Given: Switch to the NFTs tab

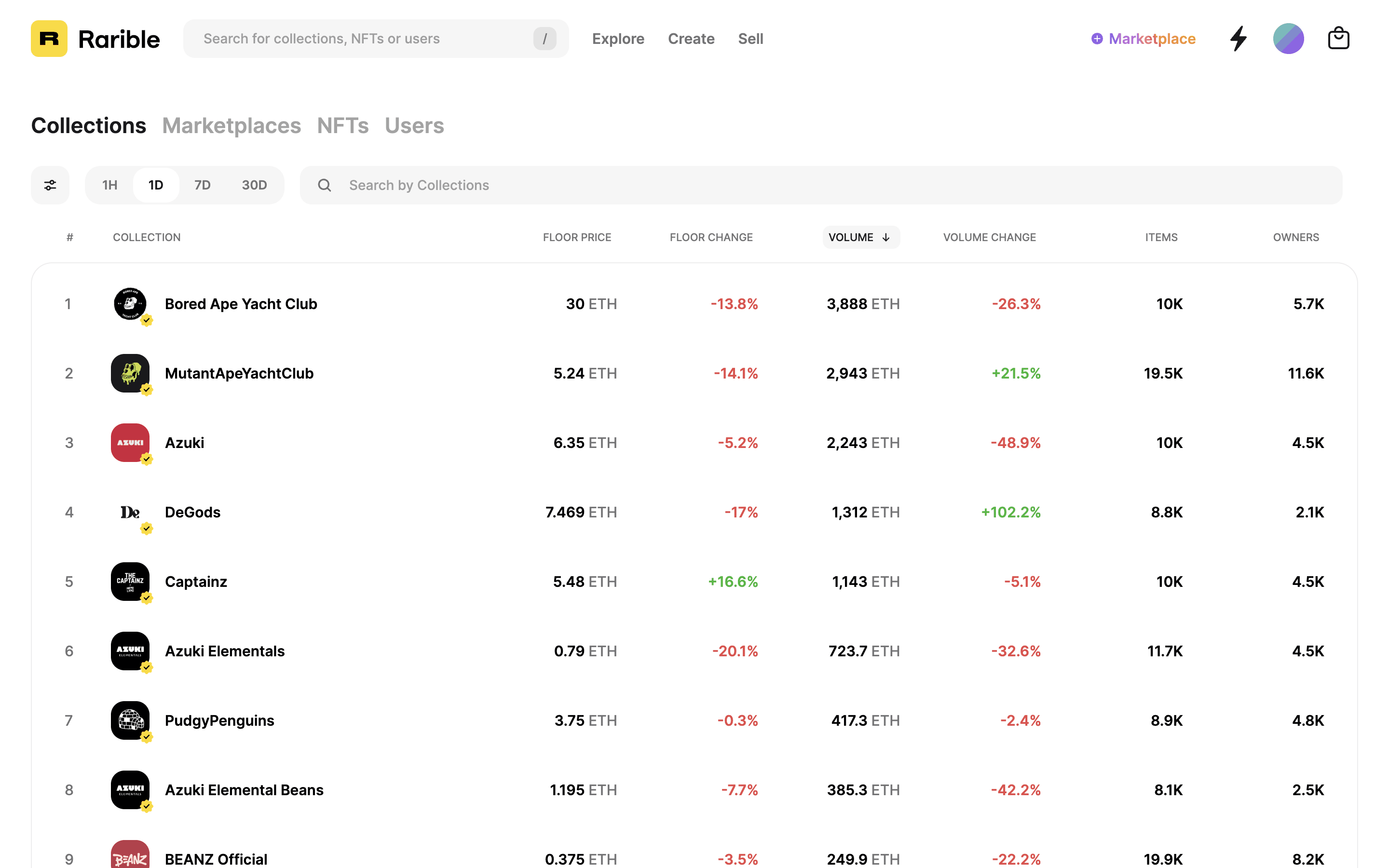Looking at the screenshot, I should (x=342, y=126).
